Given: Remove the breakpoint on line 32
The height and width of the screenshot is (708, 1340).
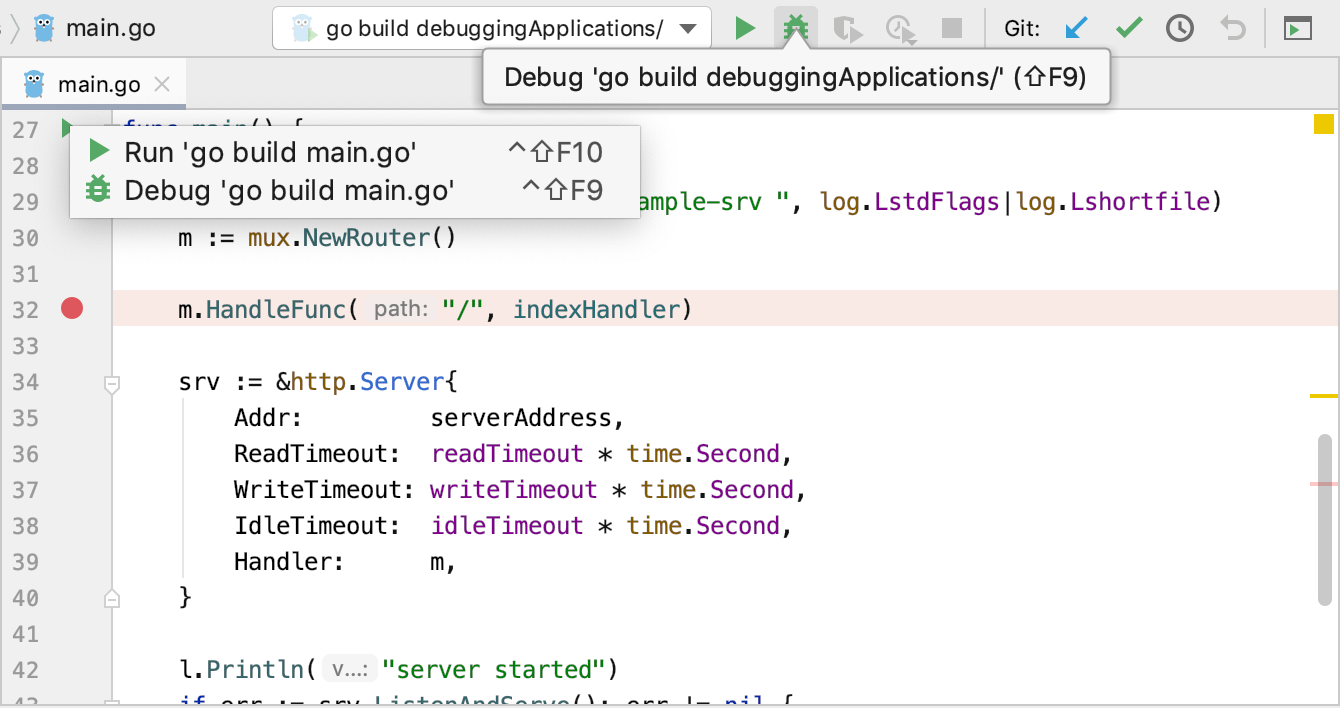Looking at the screenshot, I should (72, 309).
